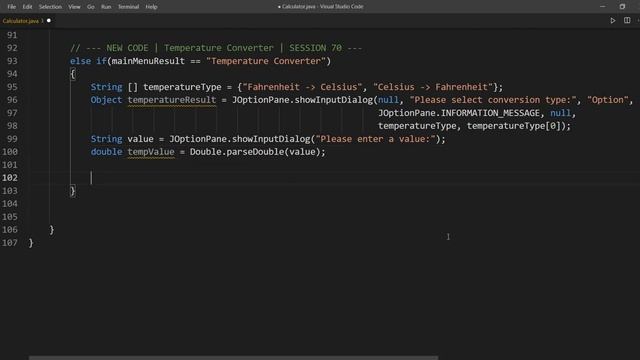Open the Edit menu

(x=27, y=7)
